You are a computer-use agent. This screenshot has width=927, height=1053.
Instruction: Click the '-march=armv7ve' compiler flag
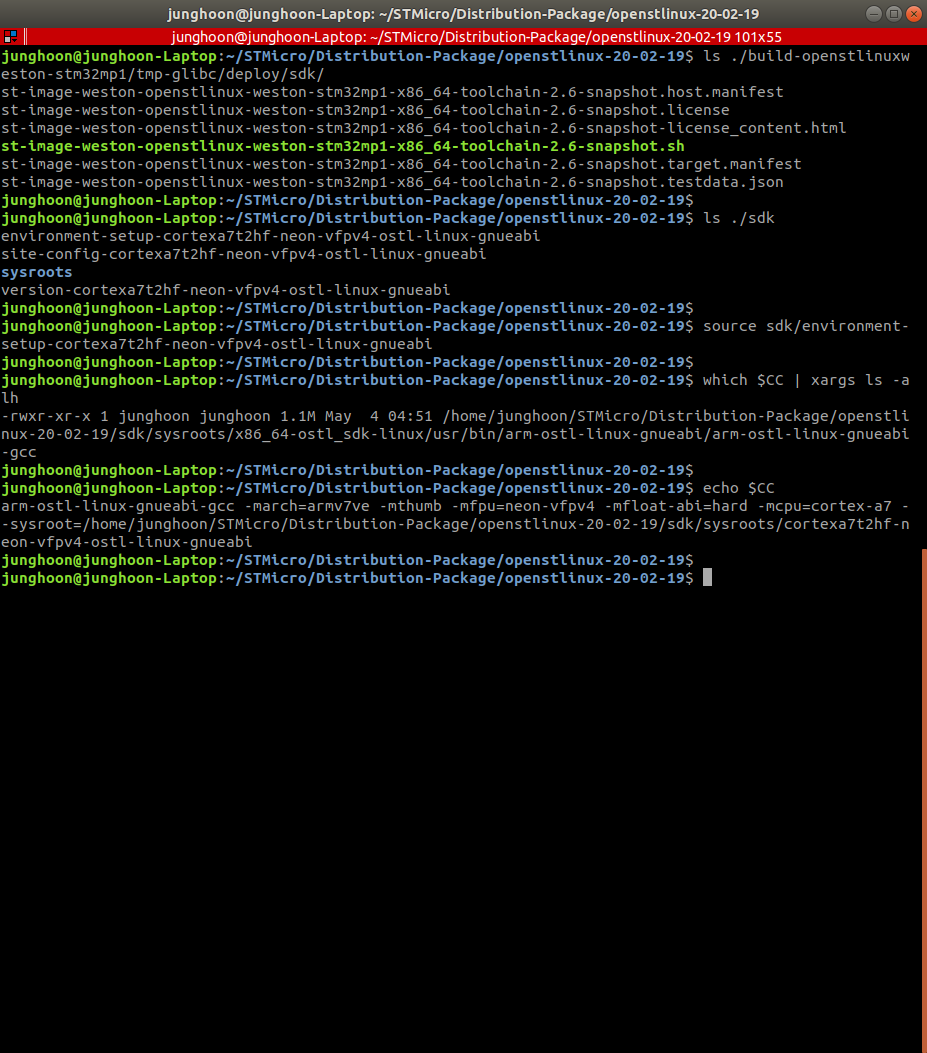[306, 506]
